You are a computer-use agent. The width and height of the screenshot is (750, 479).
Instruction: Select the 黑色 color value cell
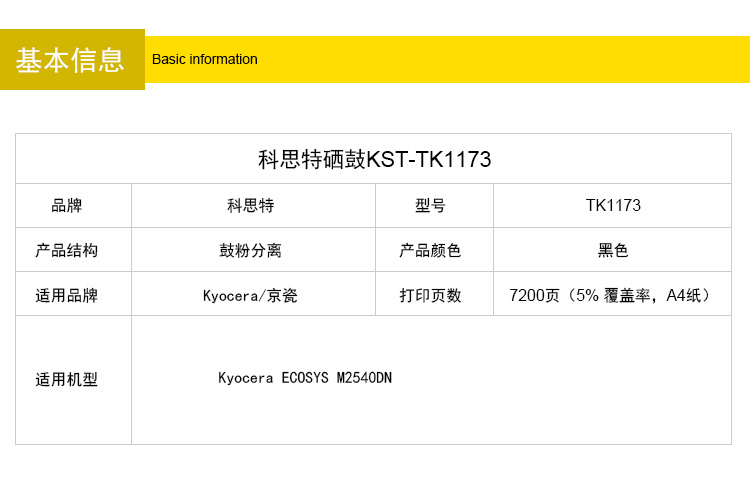pyautogui.click(x=613, y=250)
